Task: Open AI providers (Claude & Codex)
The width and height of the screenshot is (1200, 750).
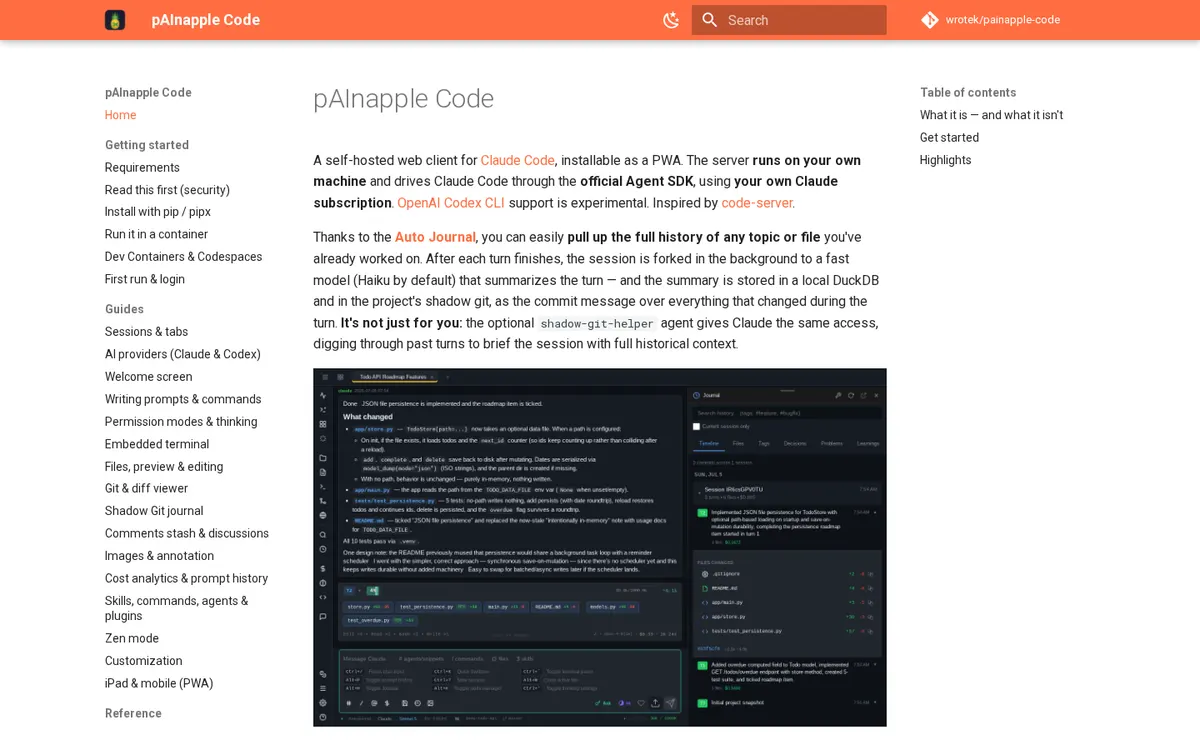Action: [183, 354]
